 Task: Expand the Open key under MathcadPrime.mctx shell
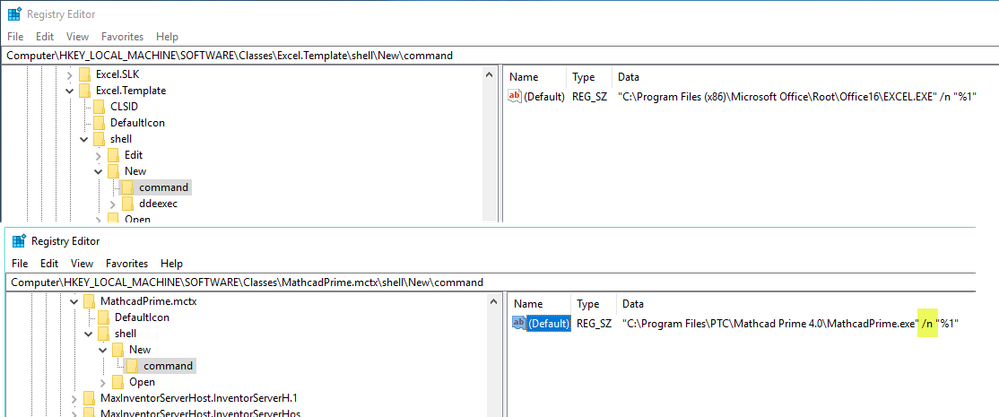point(103,382)
